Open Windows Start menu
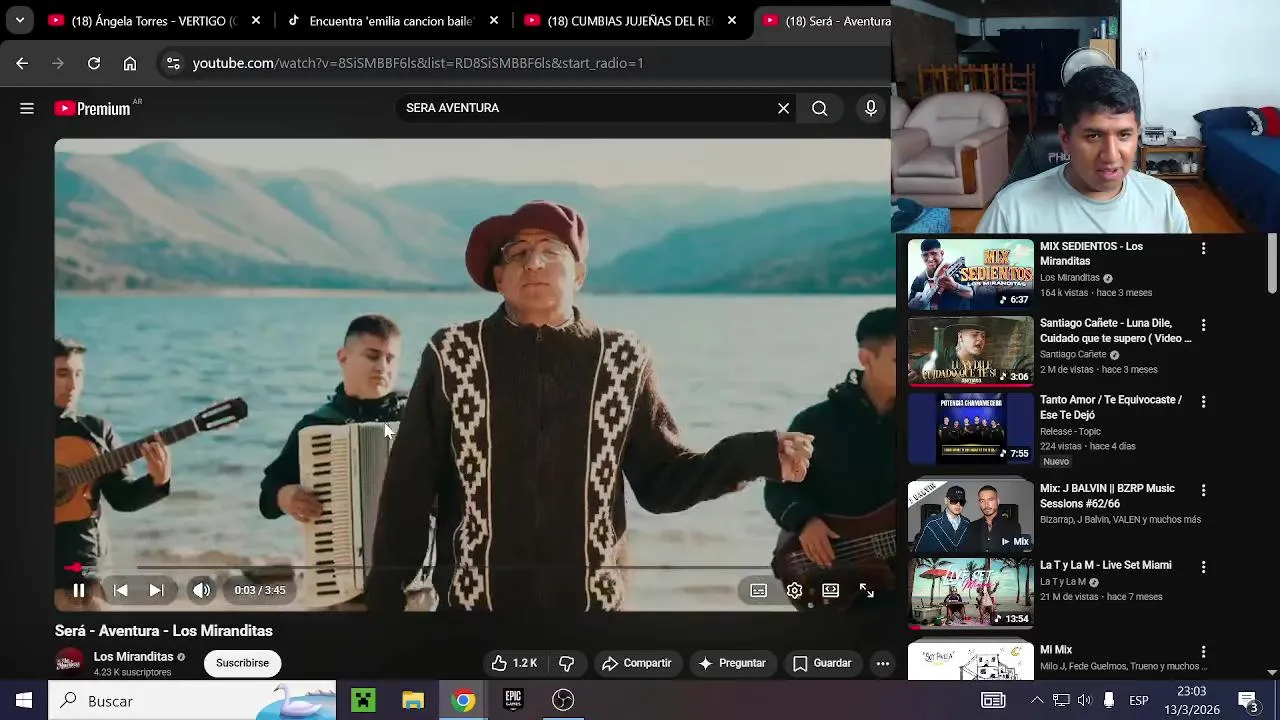1280x720 pixels. (24, 700)
